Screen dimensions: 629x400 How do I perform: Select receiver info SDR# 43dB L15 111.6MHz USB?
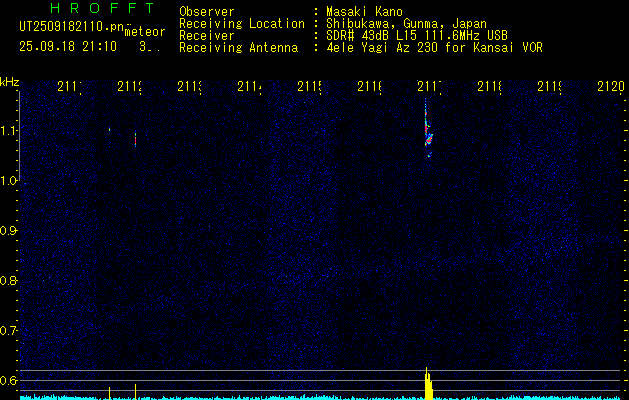(x=417, y=36)
